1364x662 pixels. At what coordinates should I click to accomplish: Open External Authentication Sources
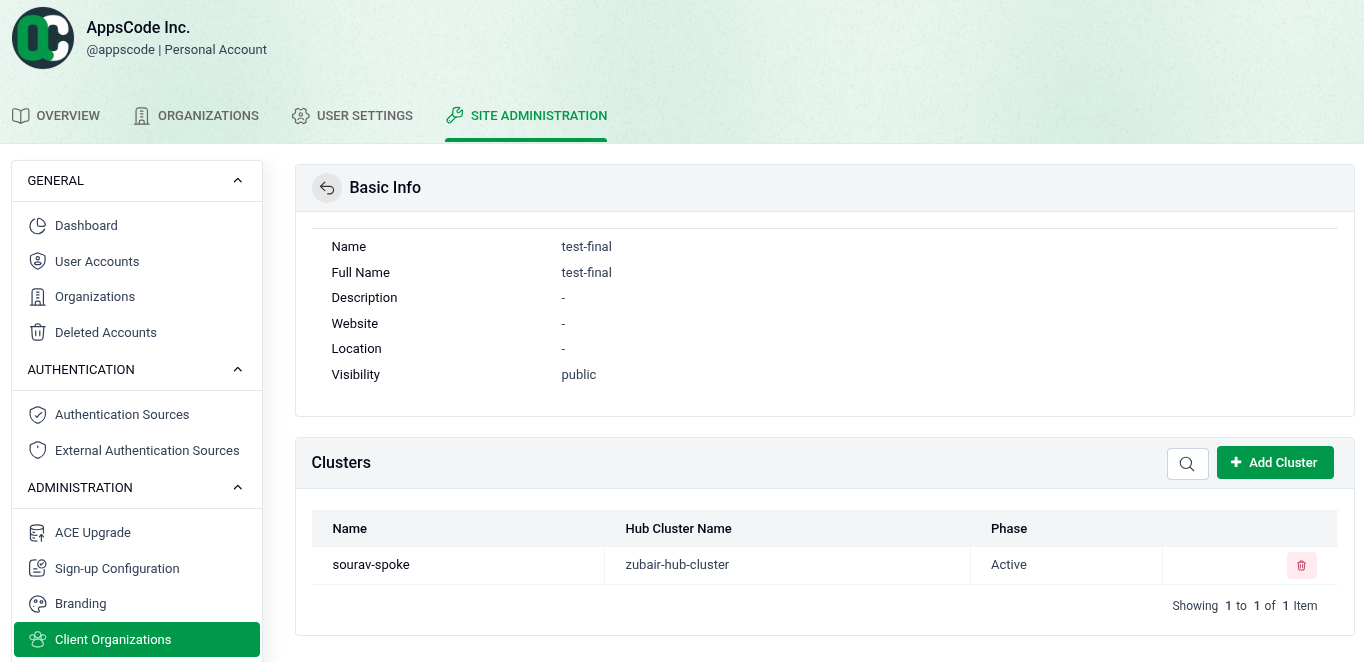147,450
